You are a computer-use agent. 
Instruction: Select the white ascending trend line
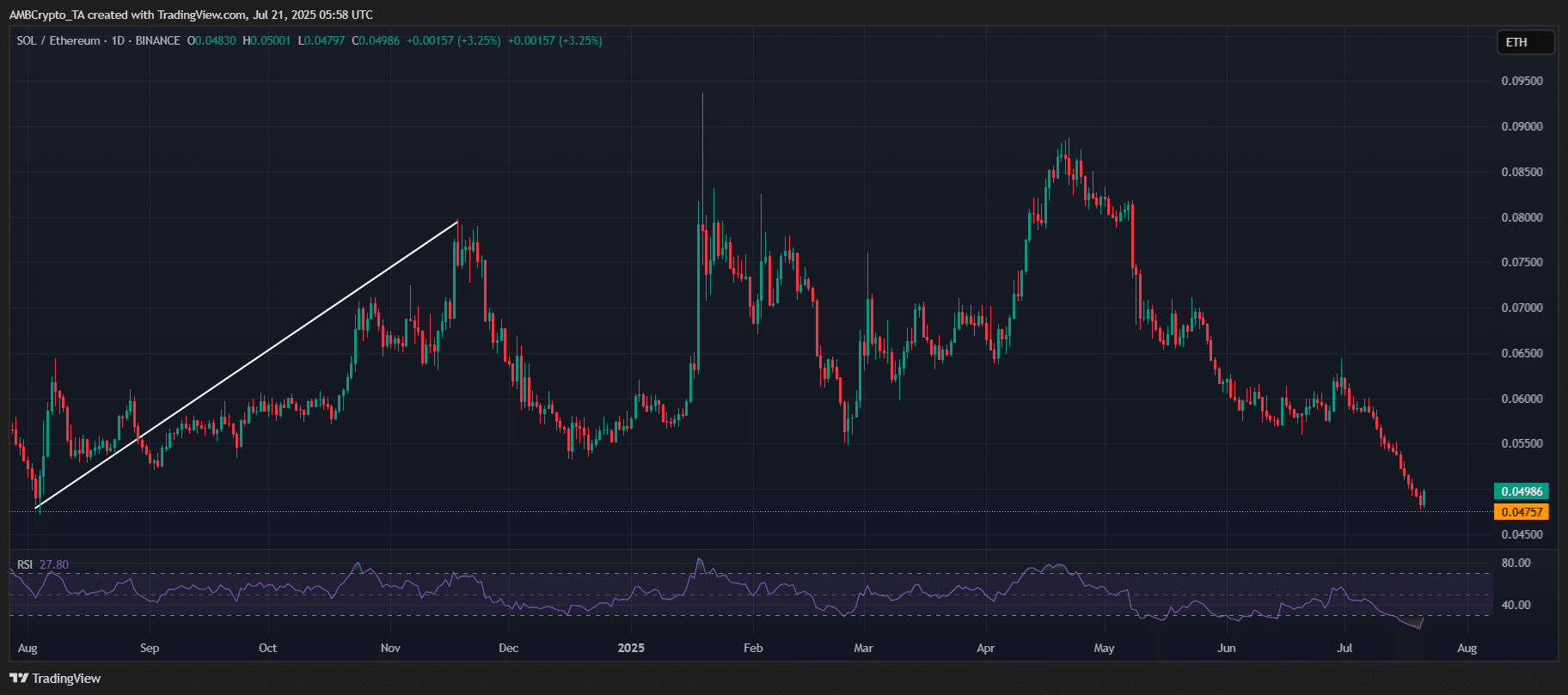248,364
